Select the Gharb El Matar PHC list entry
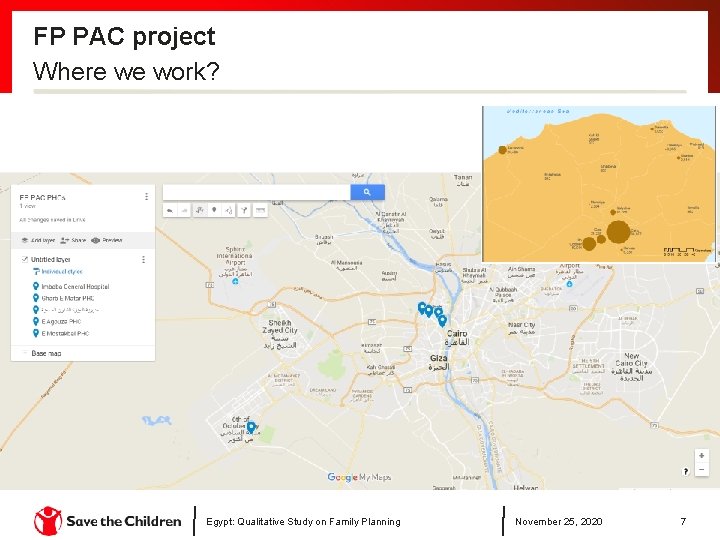Screen dimensions: 720x540 point(68,298)
